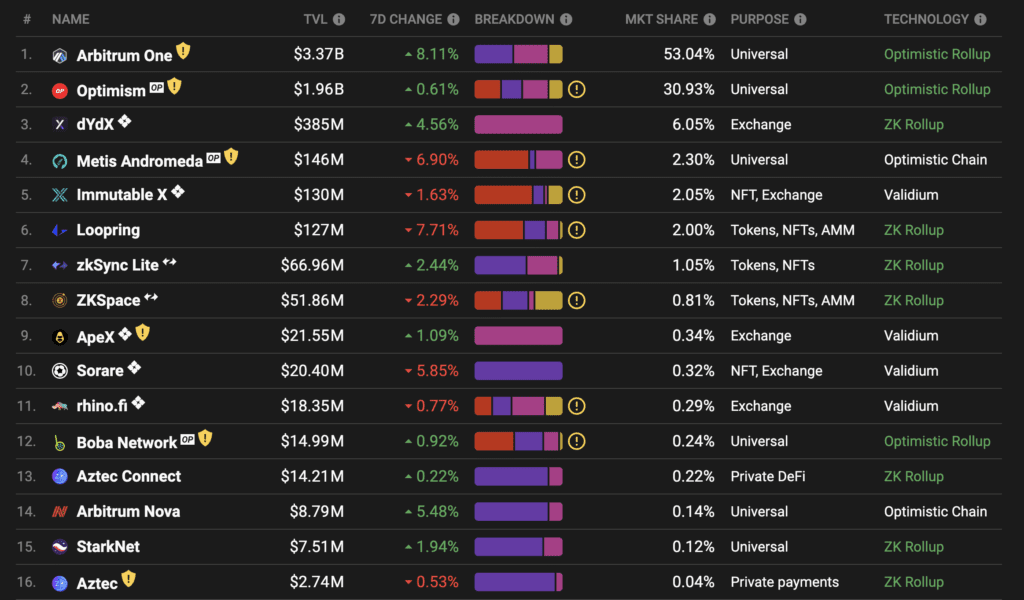
Task: Click the info icon next to BREAKDOWN header
Action: [566, 20]
